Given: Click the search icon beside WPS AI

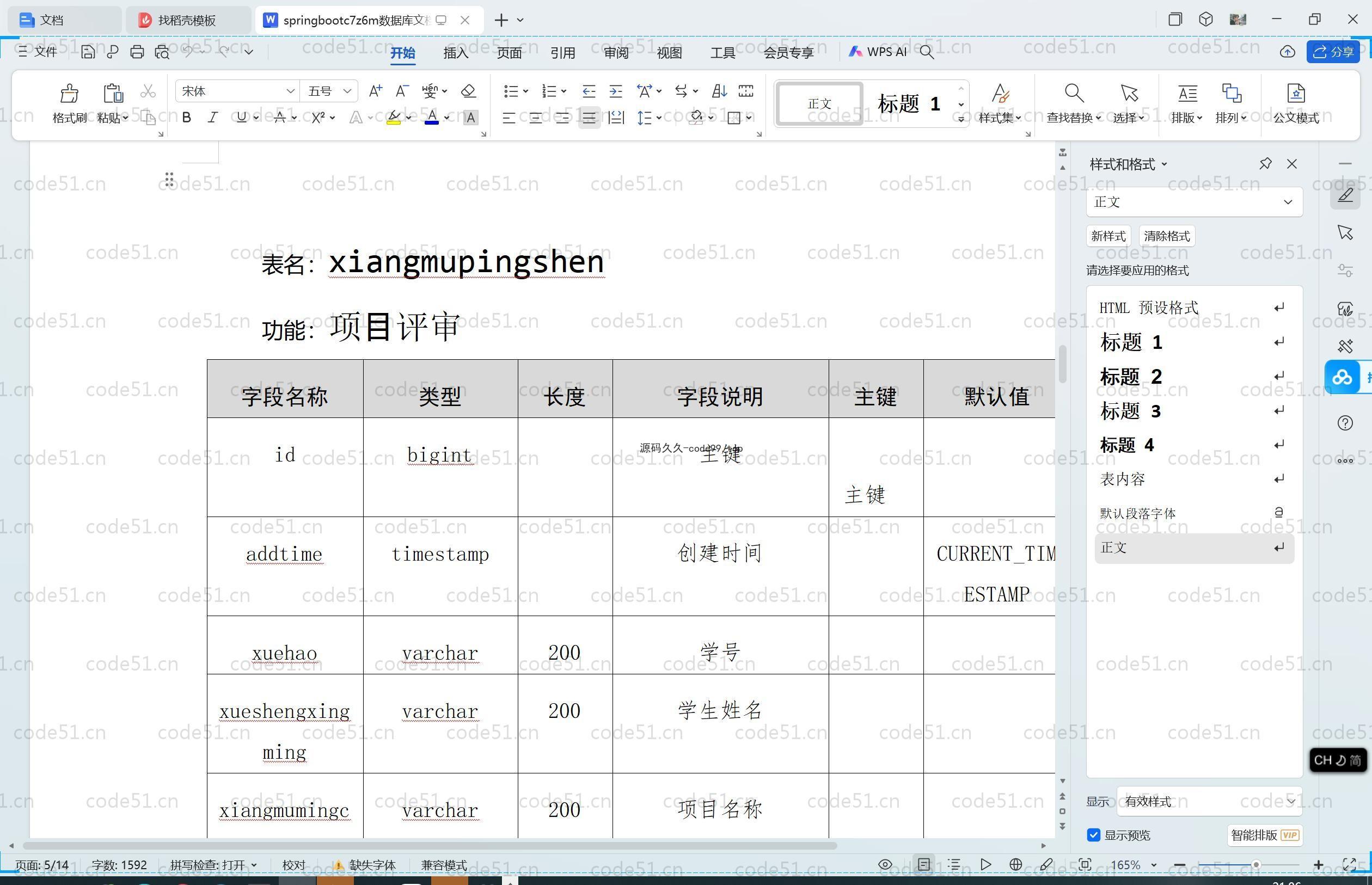Looking at the screenshot, I should [x=927, y=52].
